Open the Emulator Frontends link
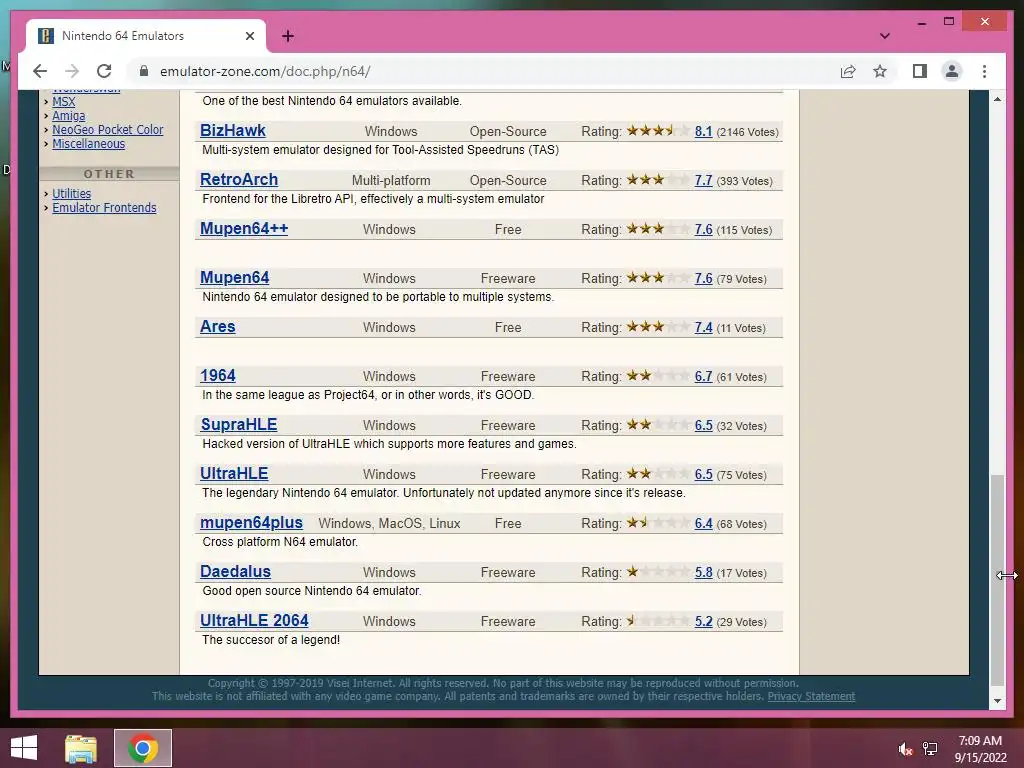1024x768 pixels. pos(104,208)
